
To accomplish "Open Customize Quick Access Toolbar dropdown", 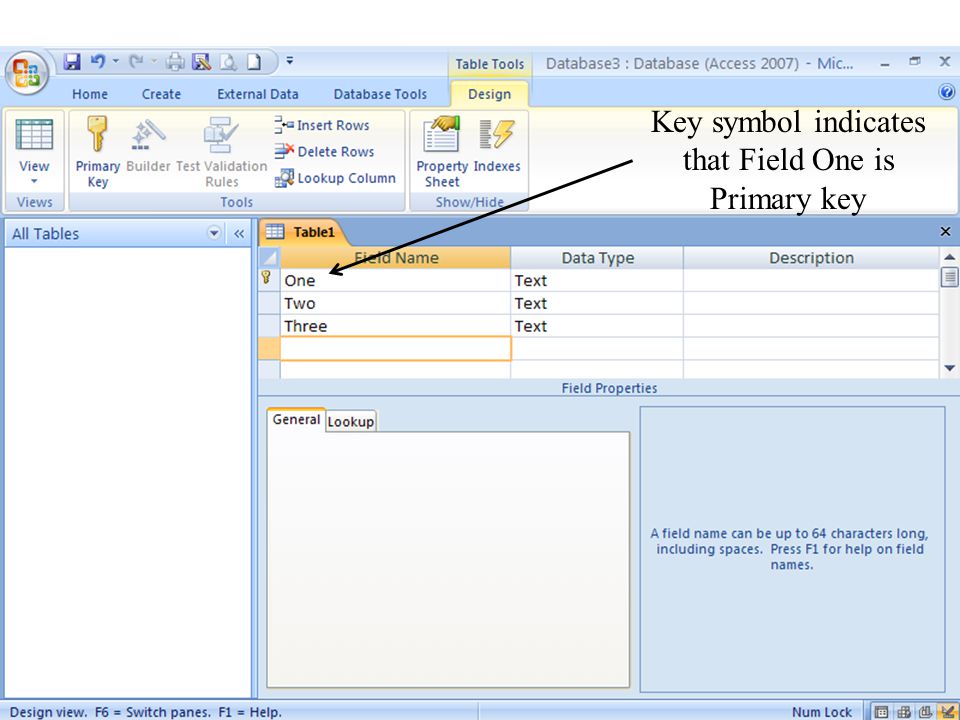I will click(290, 61).
